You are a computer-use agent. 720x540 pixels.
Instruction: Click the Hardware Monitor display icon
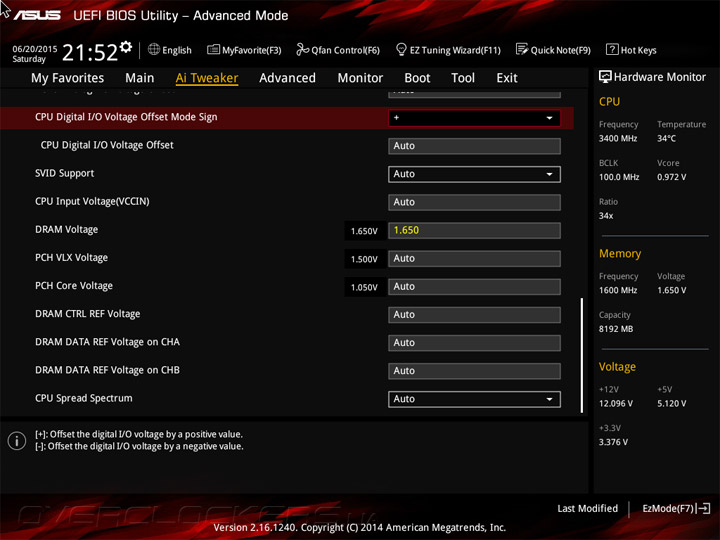point(605,77)
